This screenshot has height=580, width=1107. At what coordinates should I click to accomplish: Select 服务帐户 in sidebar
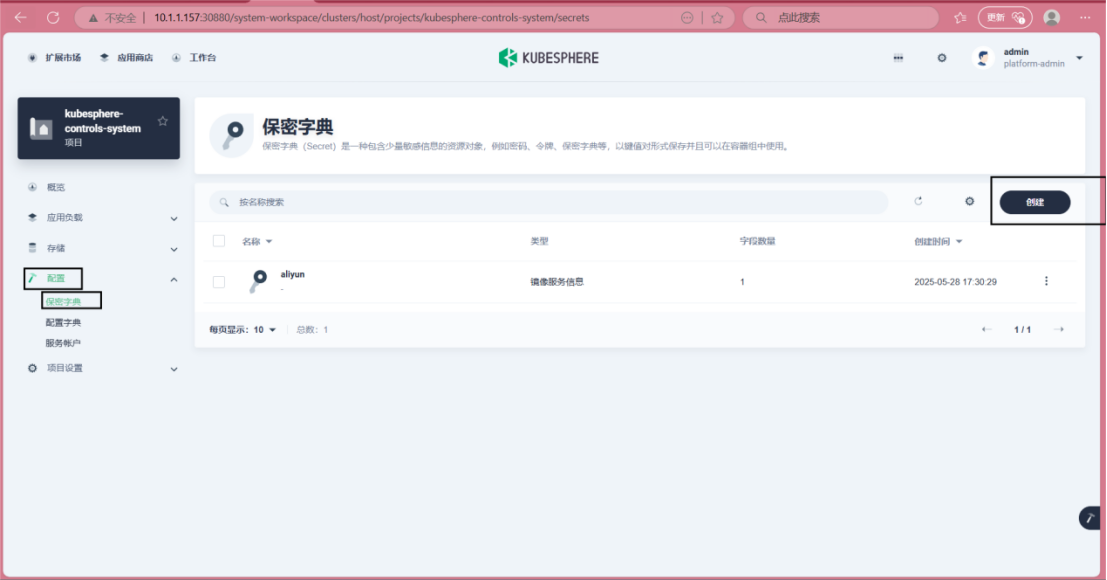pyautogui.click(x=64, y=343)
